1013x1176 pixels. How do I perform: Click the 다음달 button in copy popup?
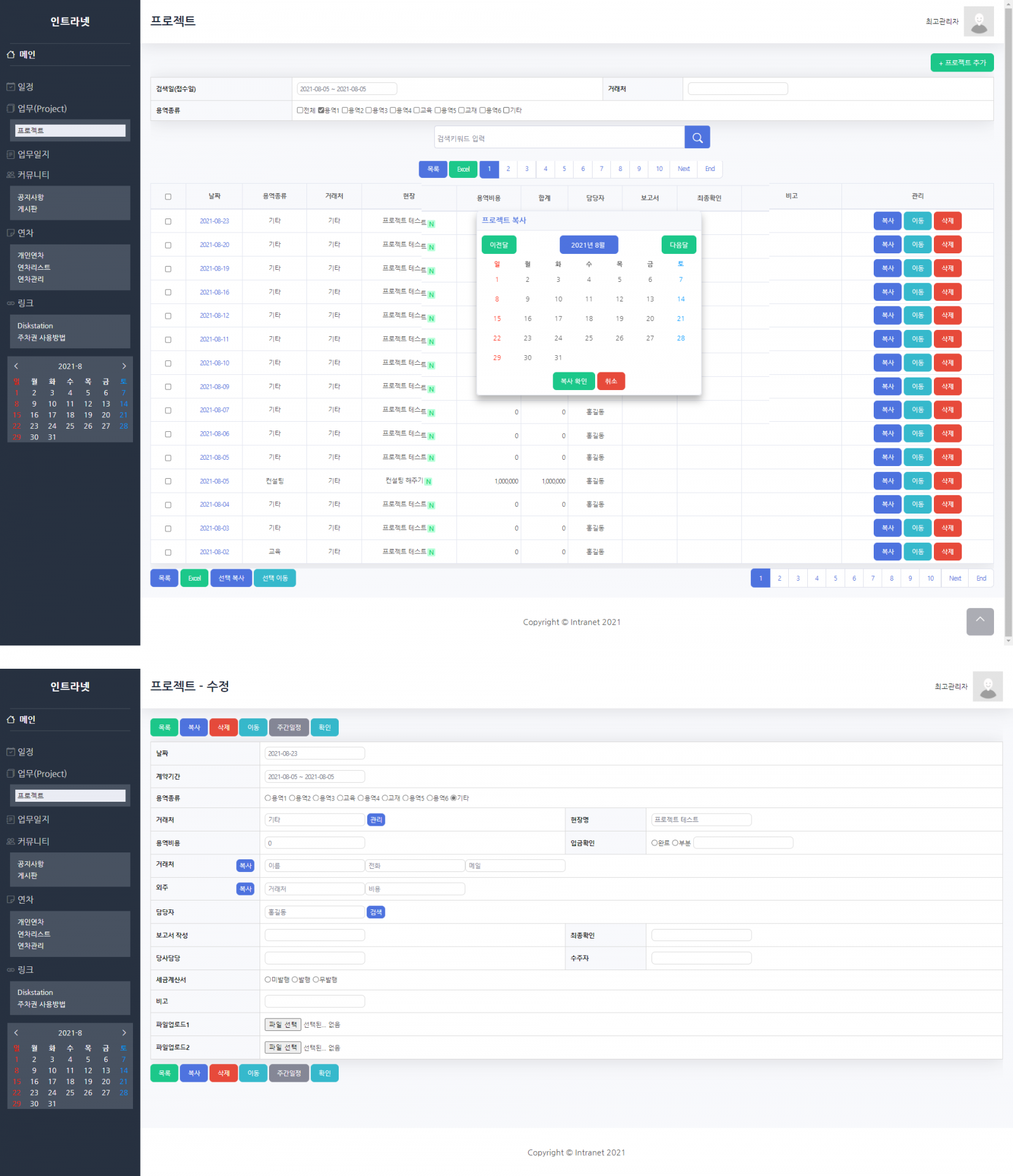pos(679,245)
